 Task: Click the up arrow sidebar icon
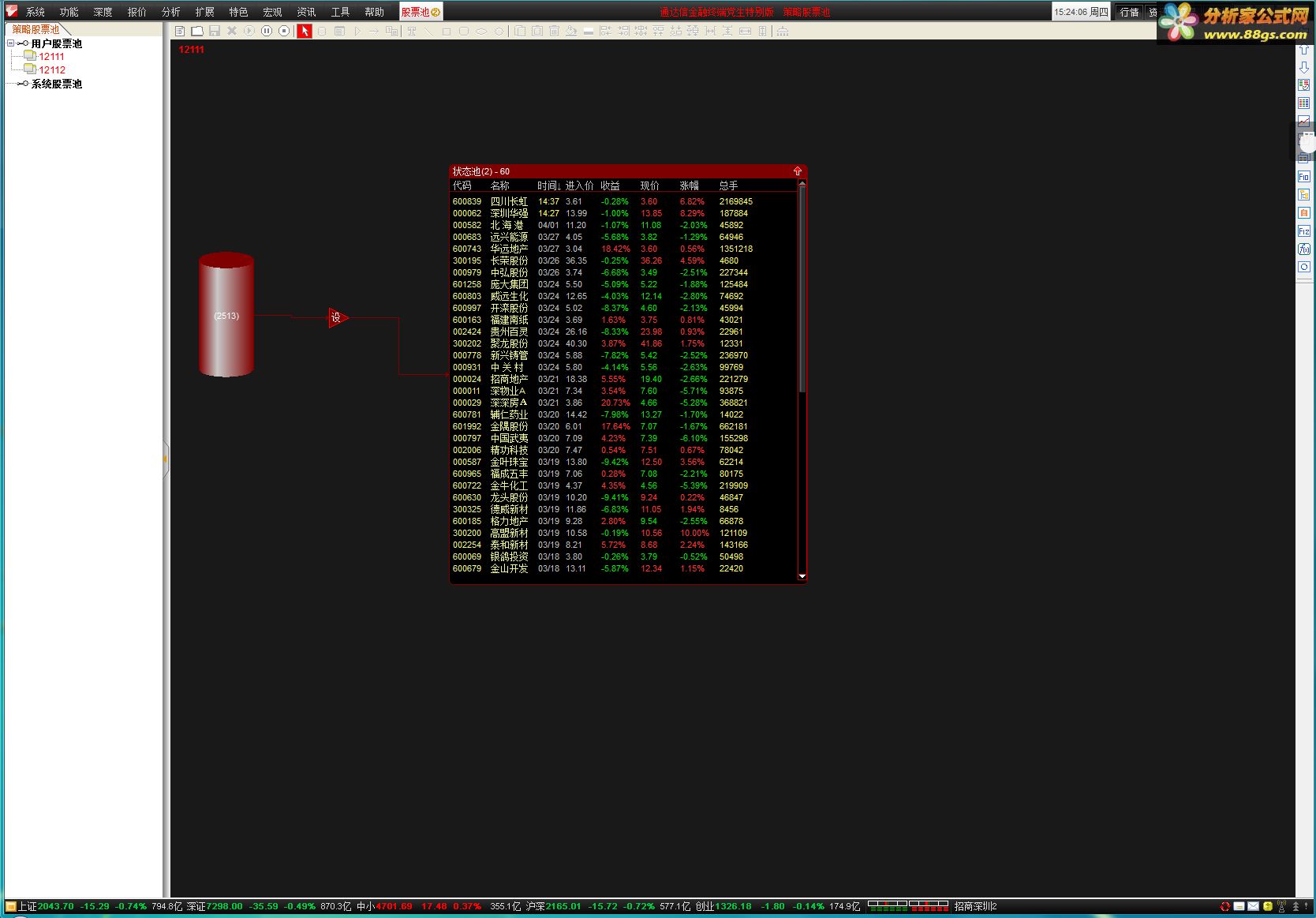pos(1304,50)
